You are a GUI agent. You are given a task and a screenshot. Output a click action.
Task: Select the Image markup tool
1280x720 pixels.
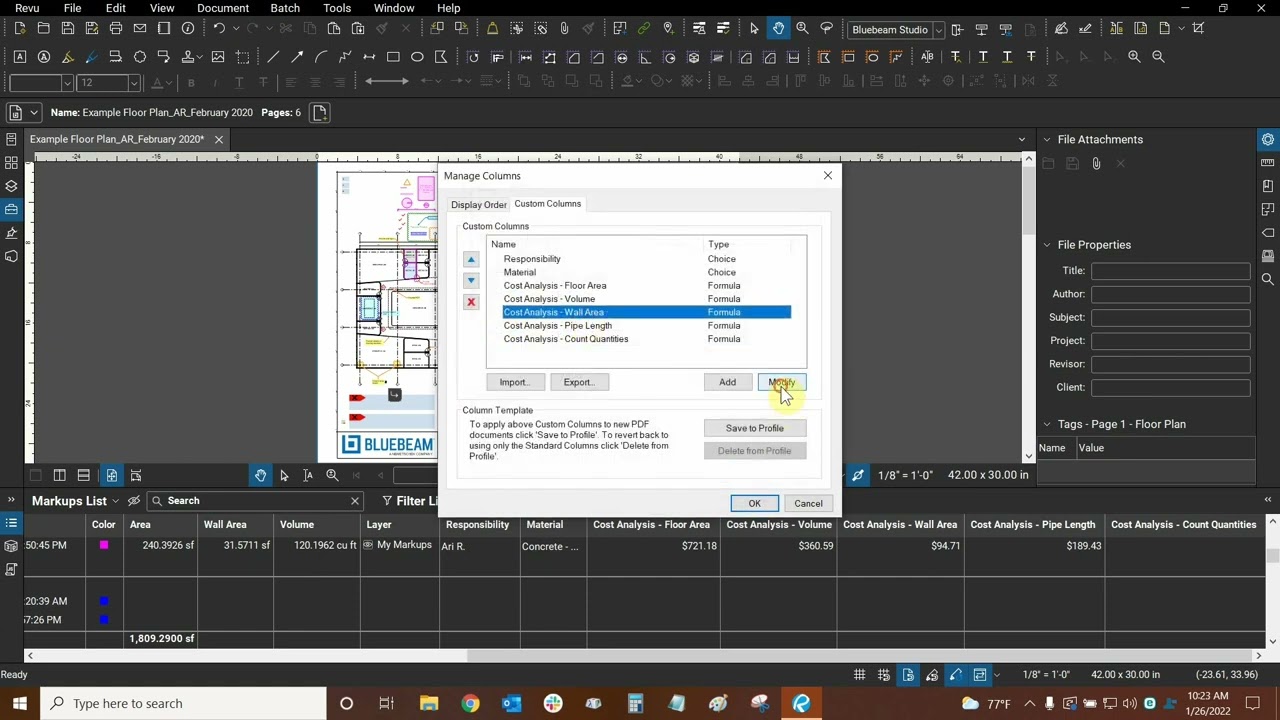217,57
